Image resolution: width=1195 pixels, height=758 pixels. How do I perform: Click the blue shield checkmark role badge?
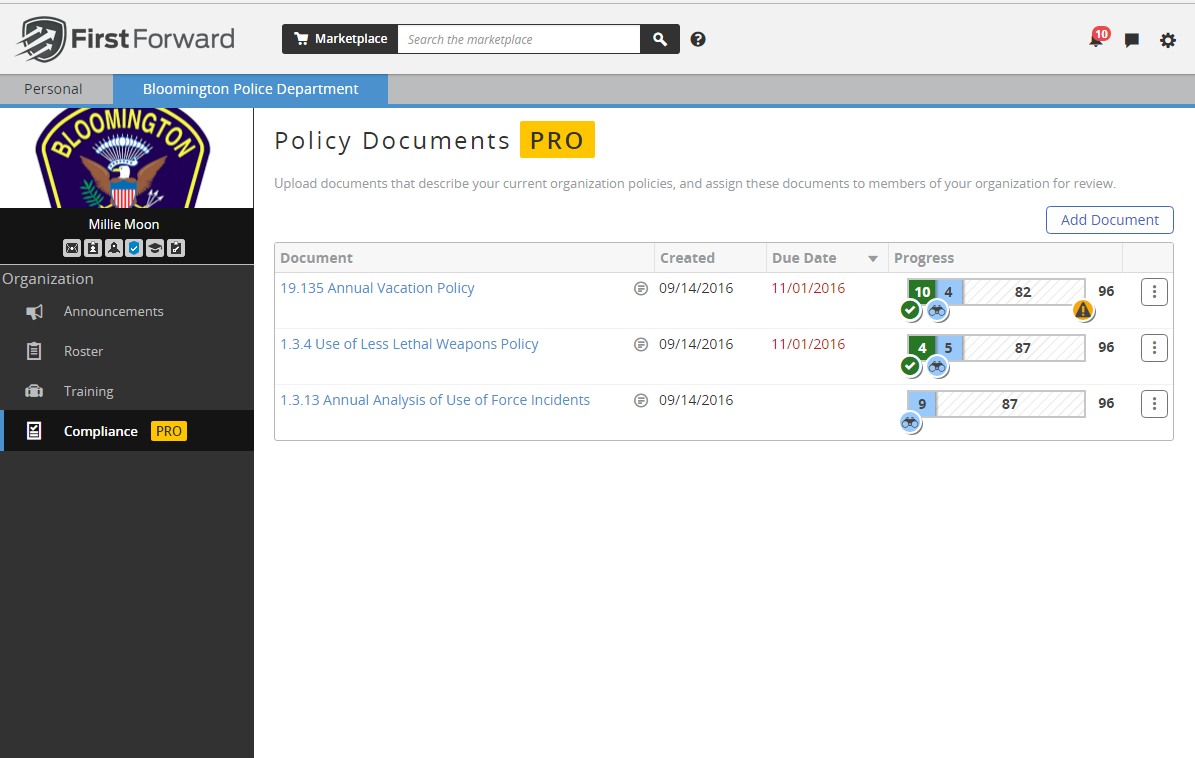tap(134, 248)
